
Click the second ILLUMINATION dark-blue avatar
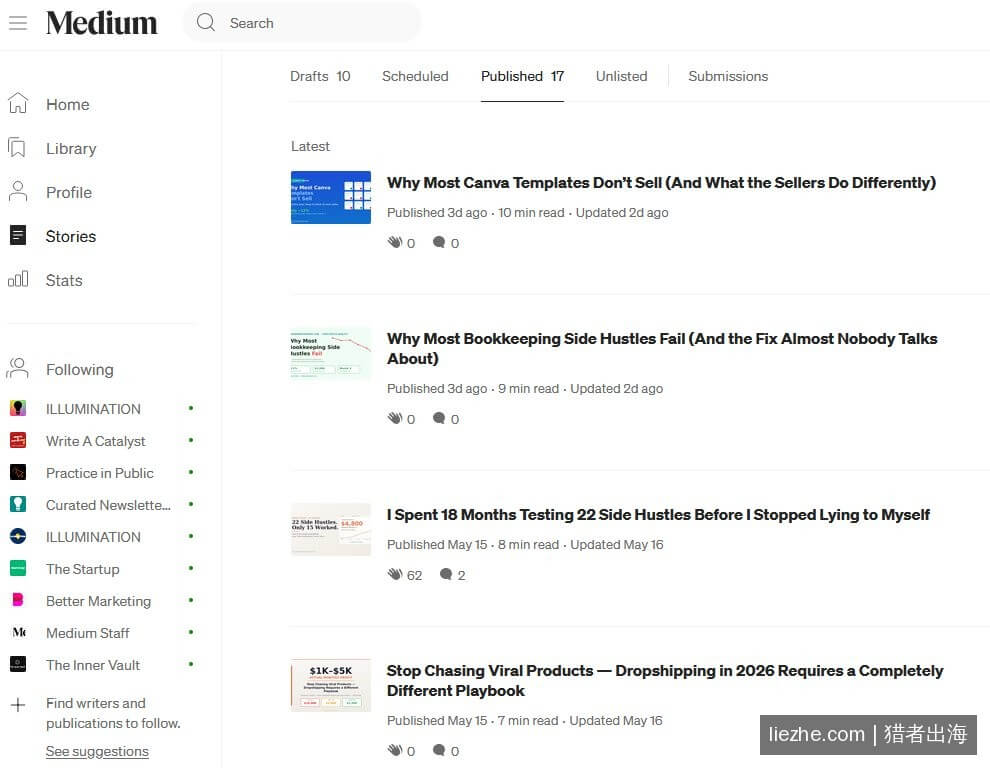pyautogui.click(x=18, y=536)
